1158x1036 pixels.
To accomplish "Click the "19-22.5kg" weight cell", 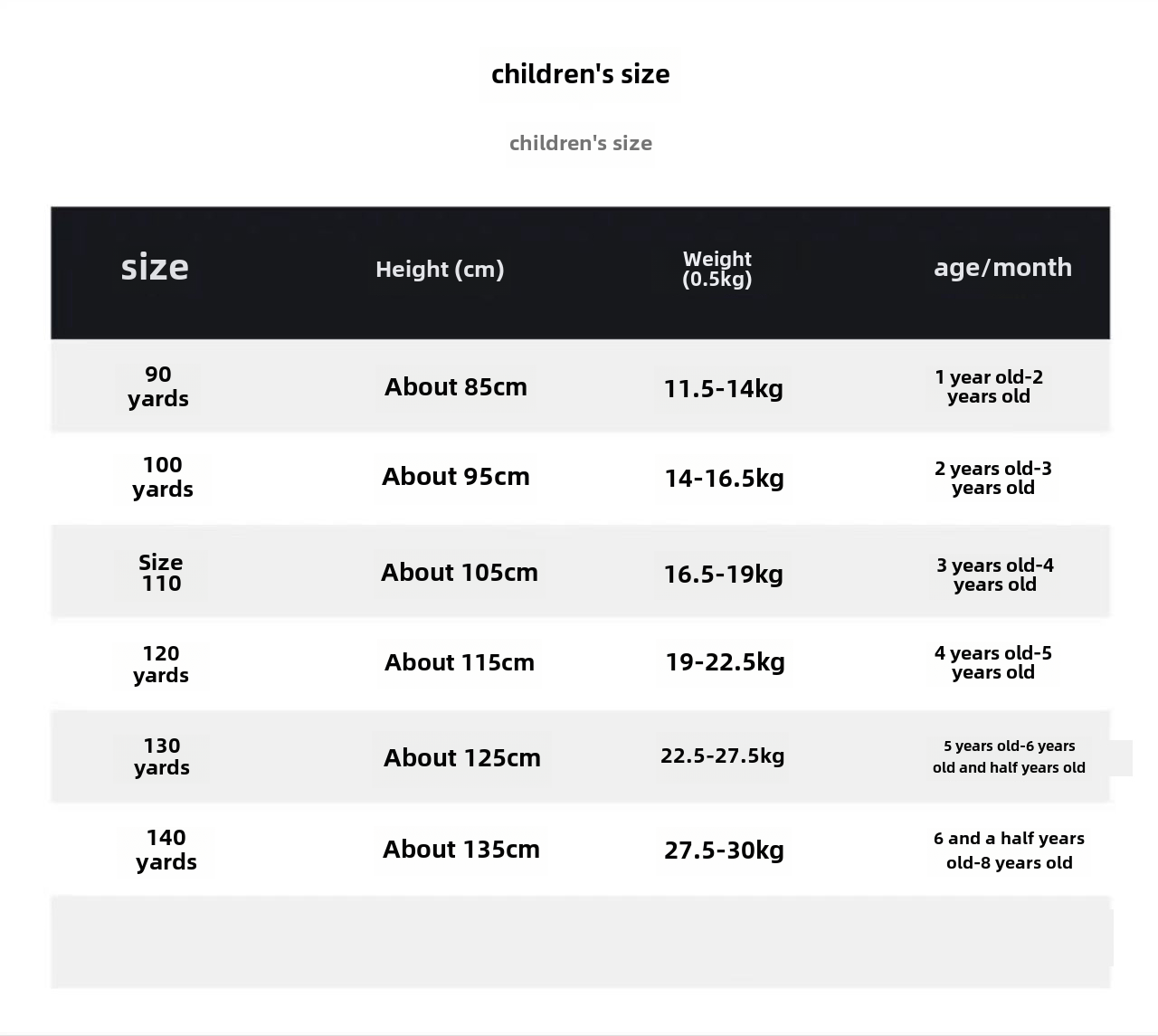I will tap(725, 662).
